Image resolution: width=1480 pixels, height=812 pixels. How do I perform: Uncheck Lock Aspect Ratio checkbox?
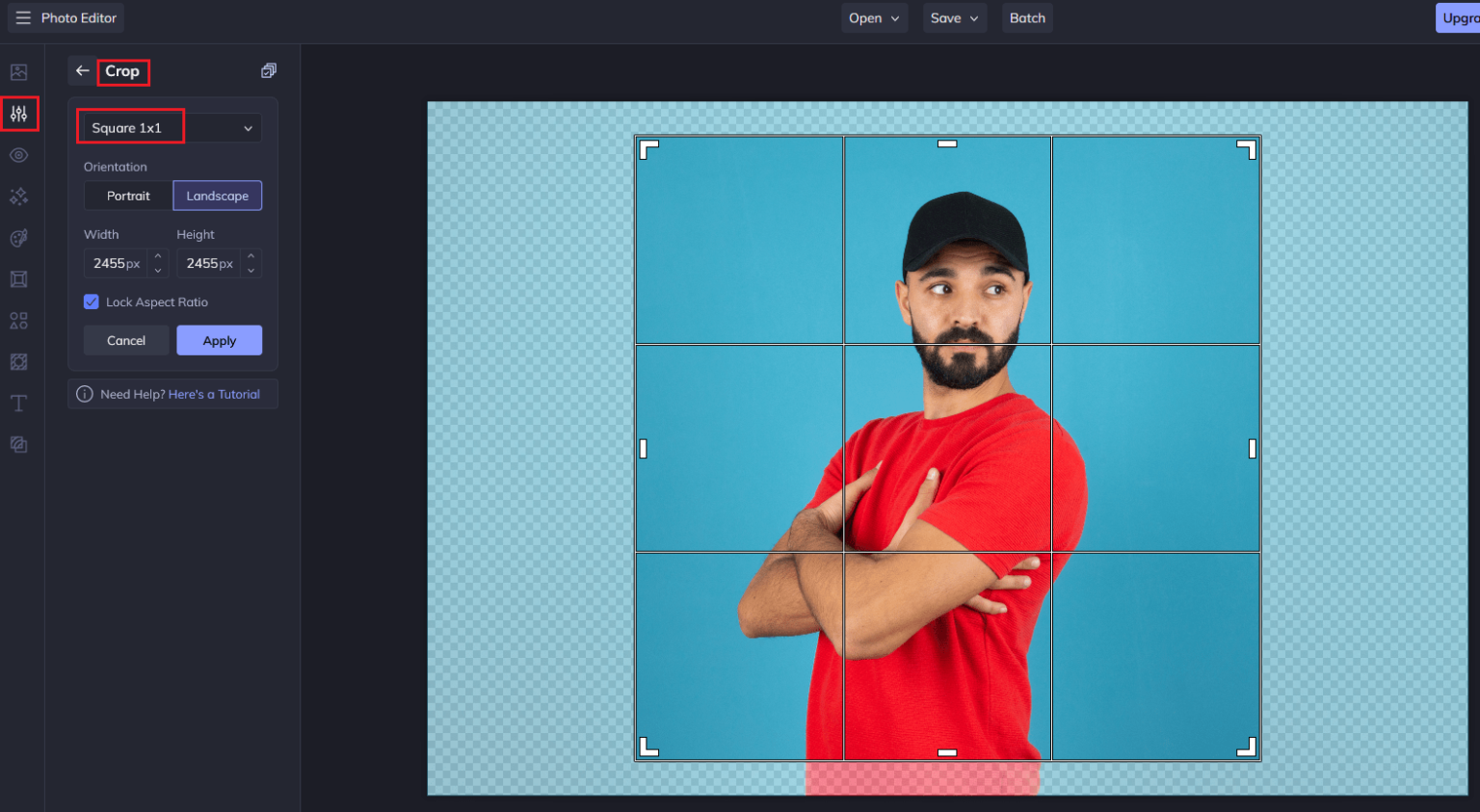click(x=92, y=302)
